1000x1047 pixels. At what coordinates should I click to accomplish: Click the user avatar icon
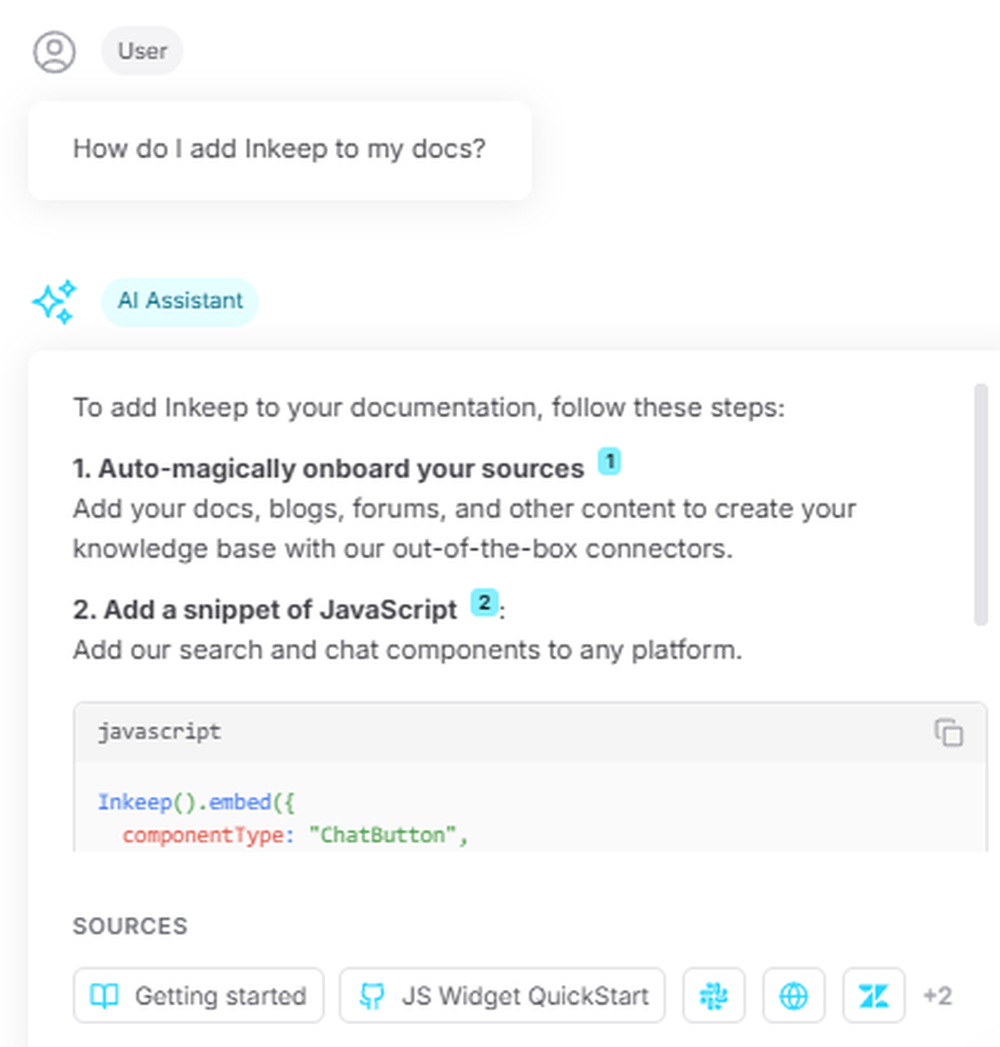click(54, 52)
